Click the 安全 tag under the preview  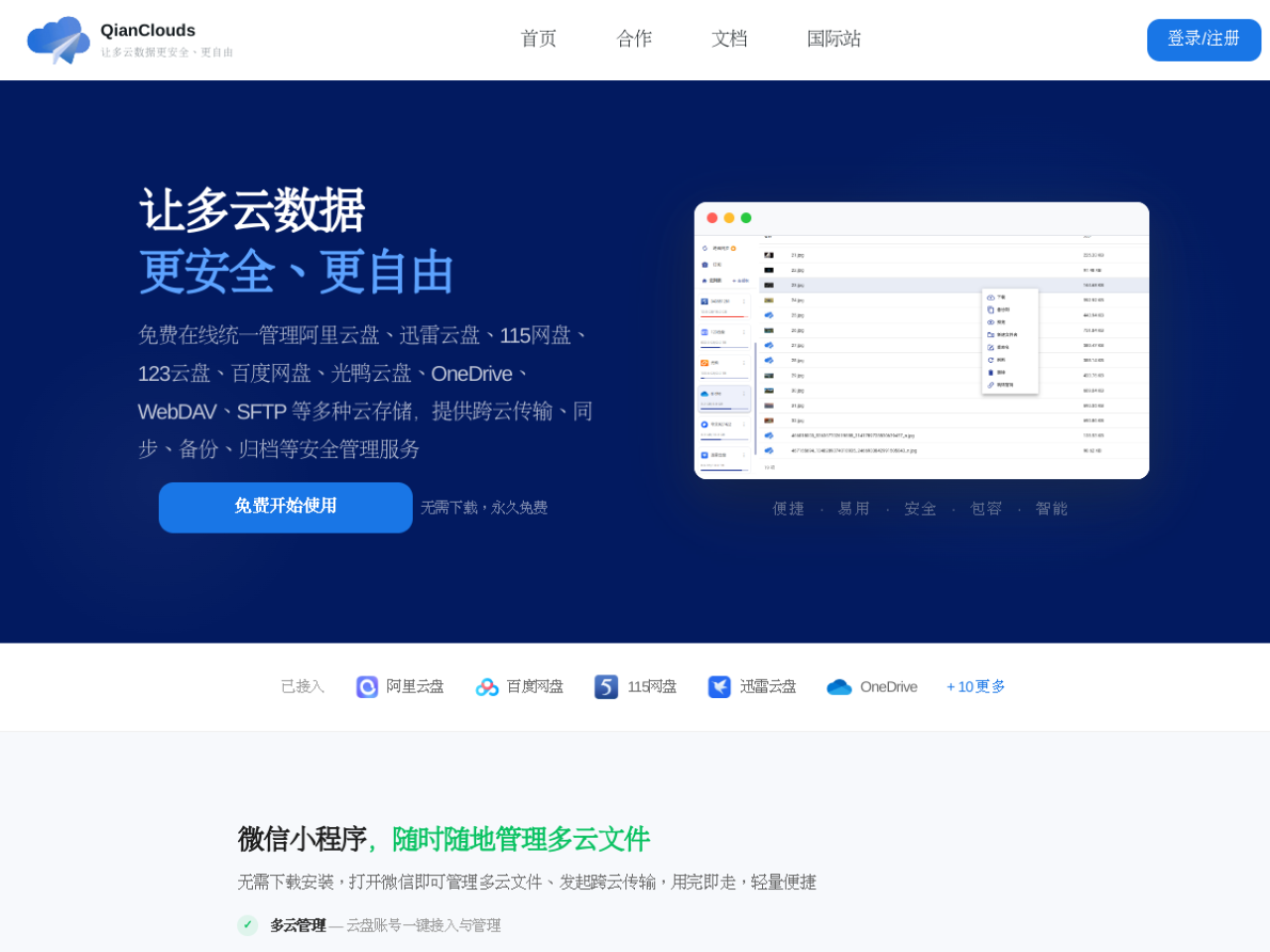click(921, 509)
